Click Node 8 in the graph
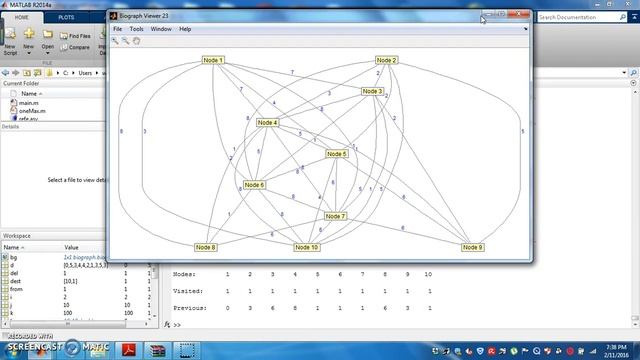Image resolution: width=640 pixels, height=360 pixels. pos(206,247)
